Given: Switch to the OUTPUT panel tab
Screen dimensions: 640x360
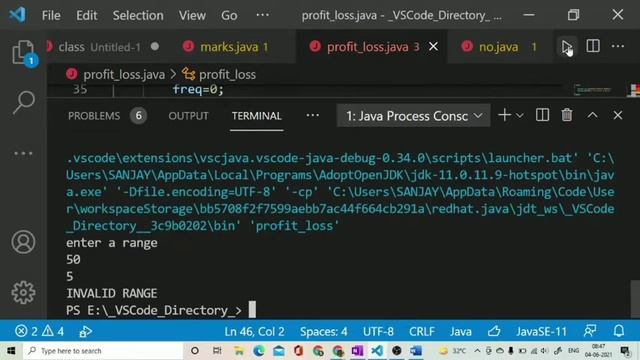Looking at the screenshot, I should click(x=188, y=116).
